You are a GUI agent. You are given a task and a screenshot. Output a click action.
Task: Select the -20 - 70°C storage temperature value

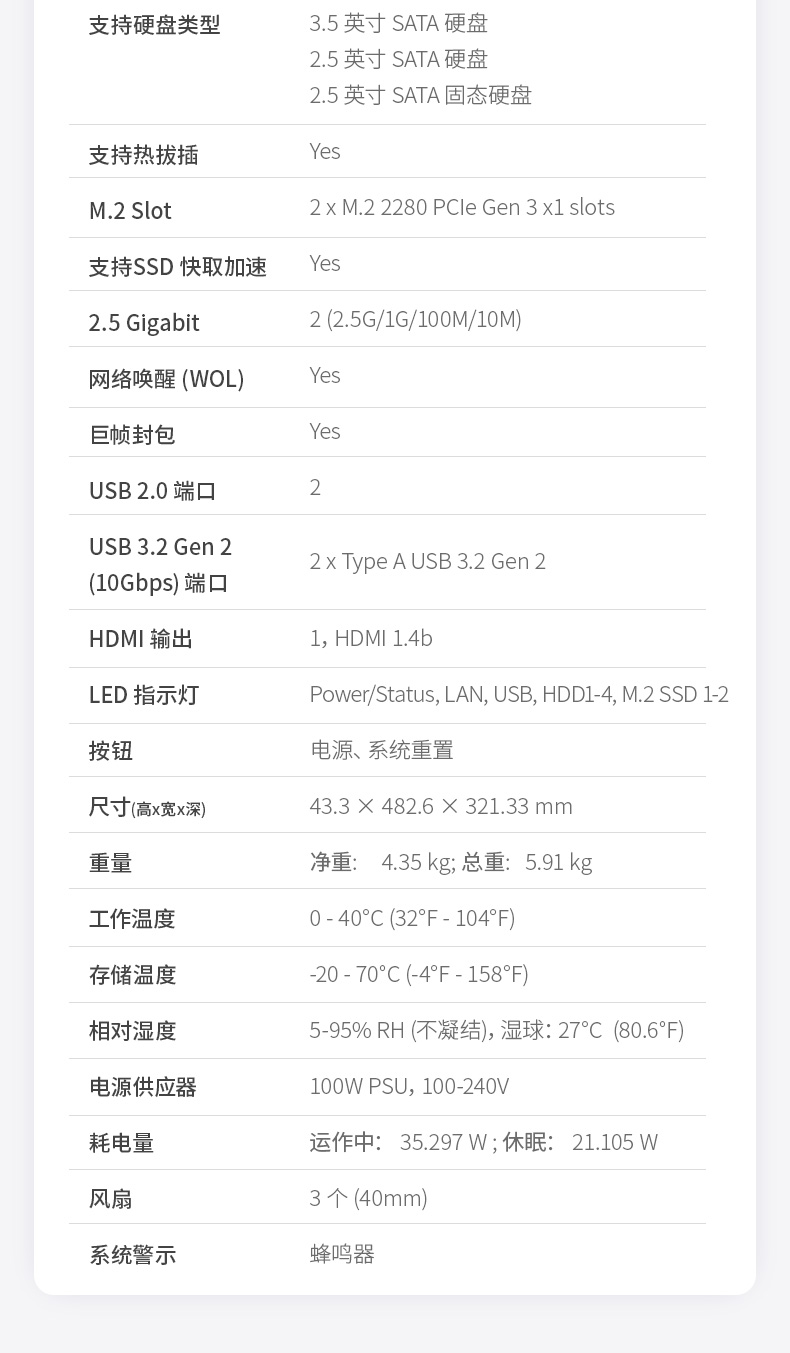(x=418, y=974)
